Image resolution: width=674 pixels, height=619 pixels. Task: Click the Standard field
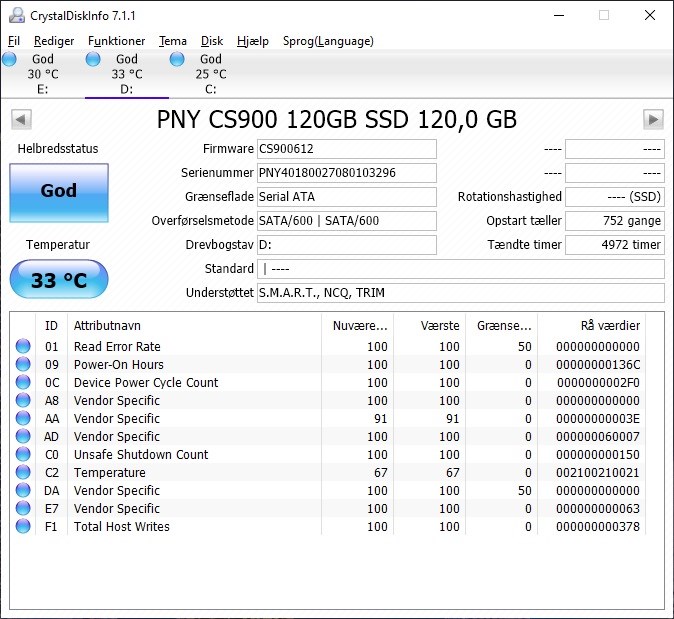pyautogui.click(x=461, y=269)
